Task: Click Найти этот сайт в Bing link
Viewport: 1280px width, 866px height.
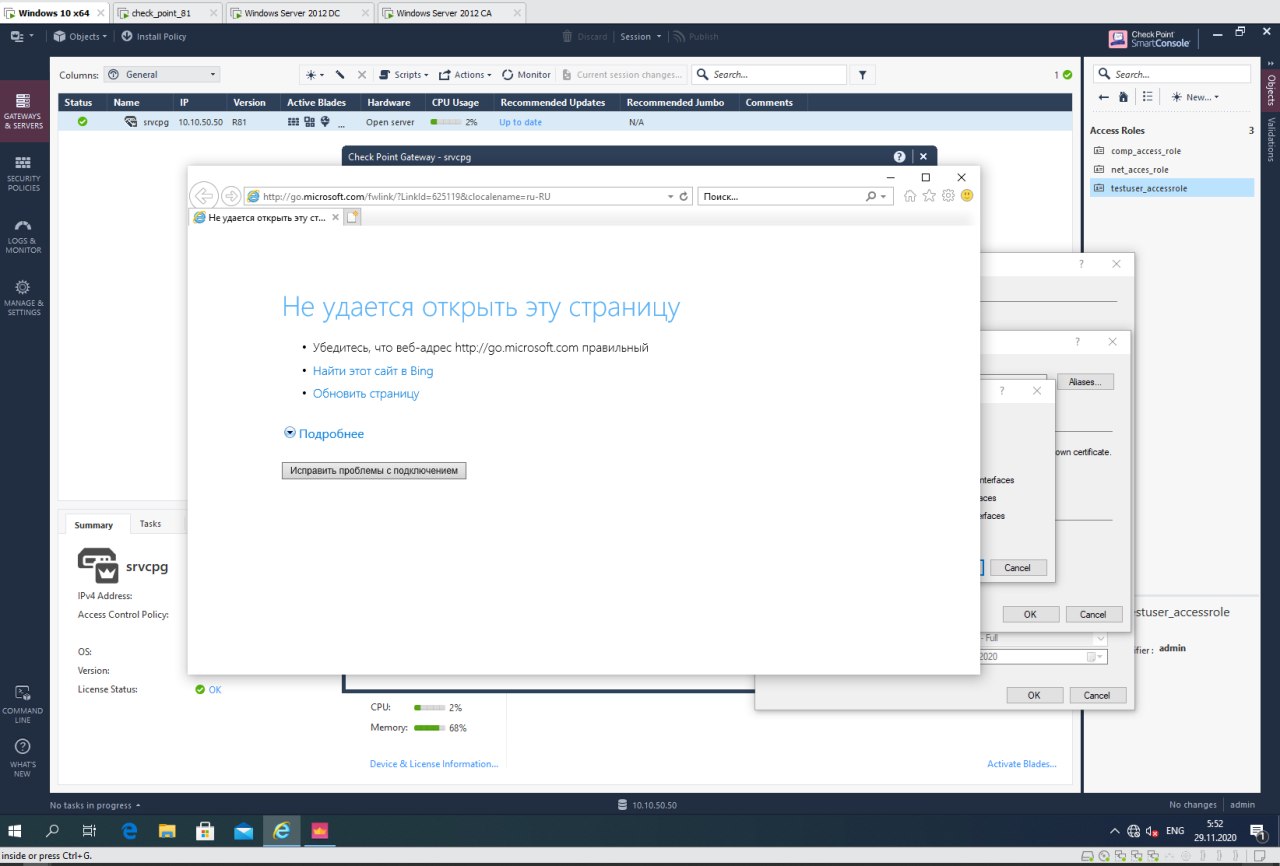Action: (x=373, y=371)
